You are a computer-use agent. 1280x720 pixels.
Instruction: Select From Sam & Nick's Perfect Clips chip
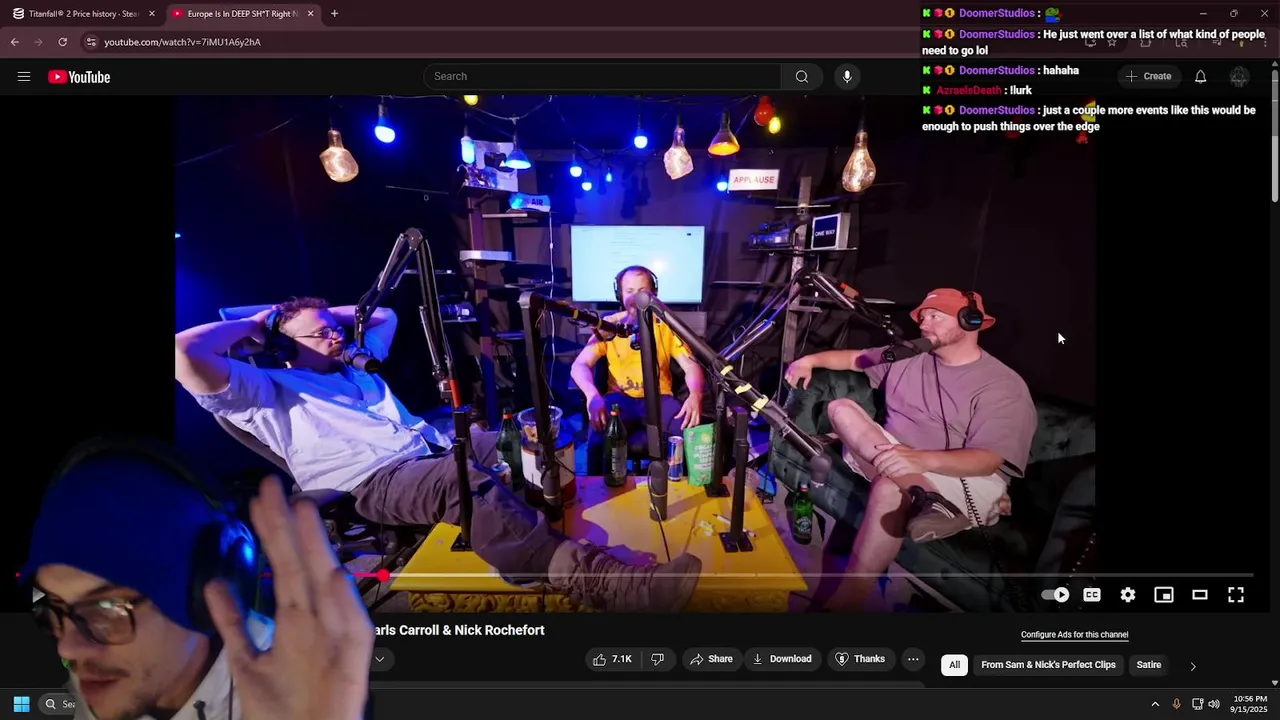[1048, 665]
